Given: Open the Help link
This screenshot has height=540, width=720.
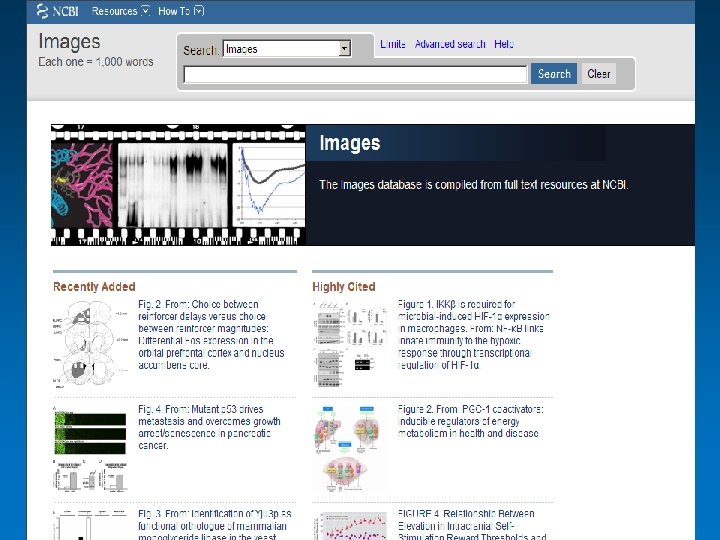Looking at the screenshot, I should (x=504, y=44).
